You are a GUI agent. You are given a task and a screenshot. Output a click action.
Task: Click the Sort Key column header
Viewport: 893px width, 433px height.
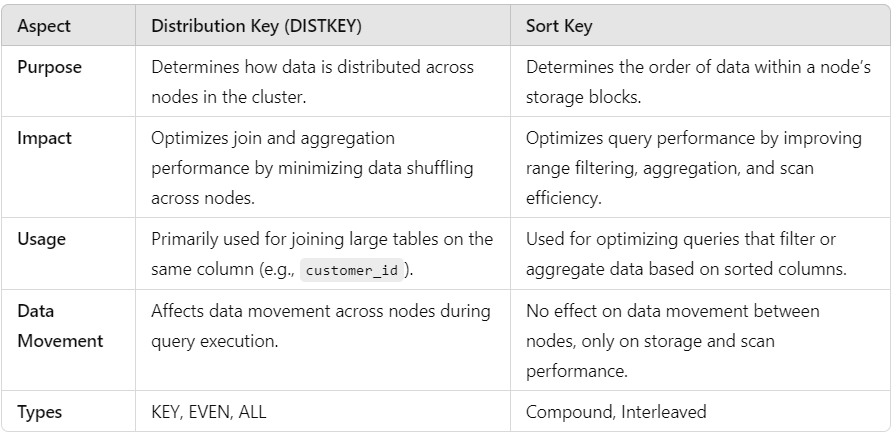[x=559, y=26]
